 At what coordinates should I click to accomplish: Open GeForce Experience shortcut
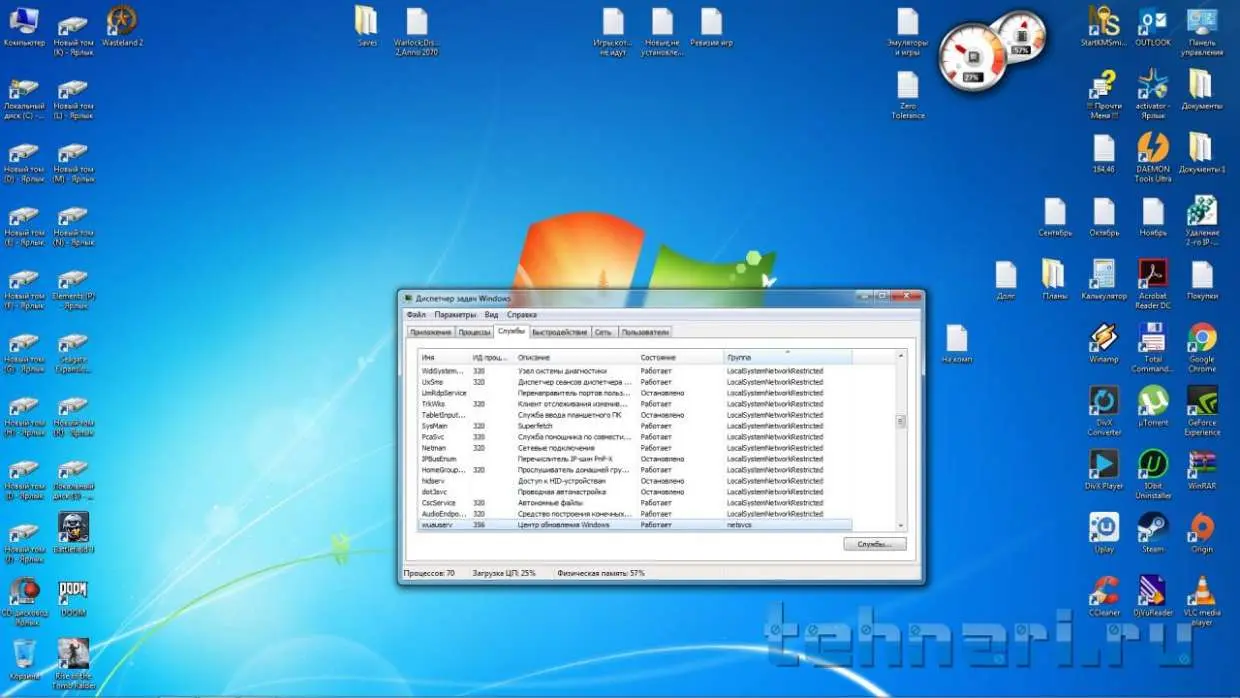pos(1202,411)
